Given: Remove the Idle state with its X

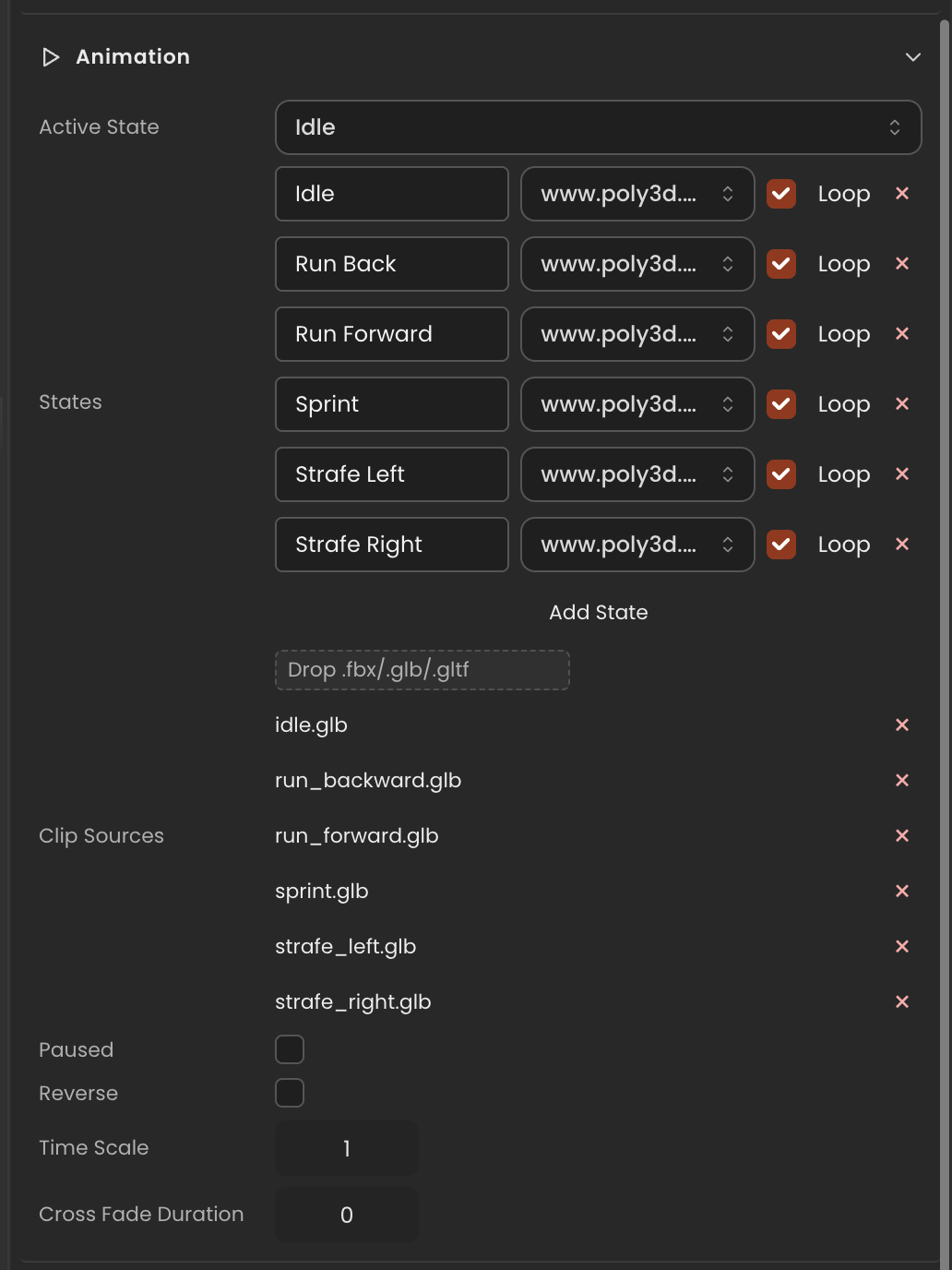Looking at the screenshot, I should click(902, 193).
